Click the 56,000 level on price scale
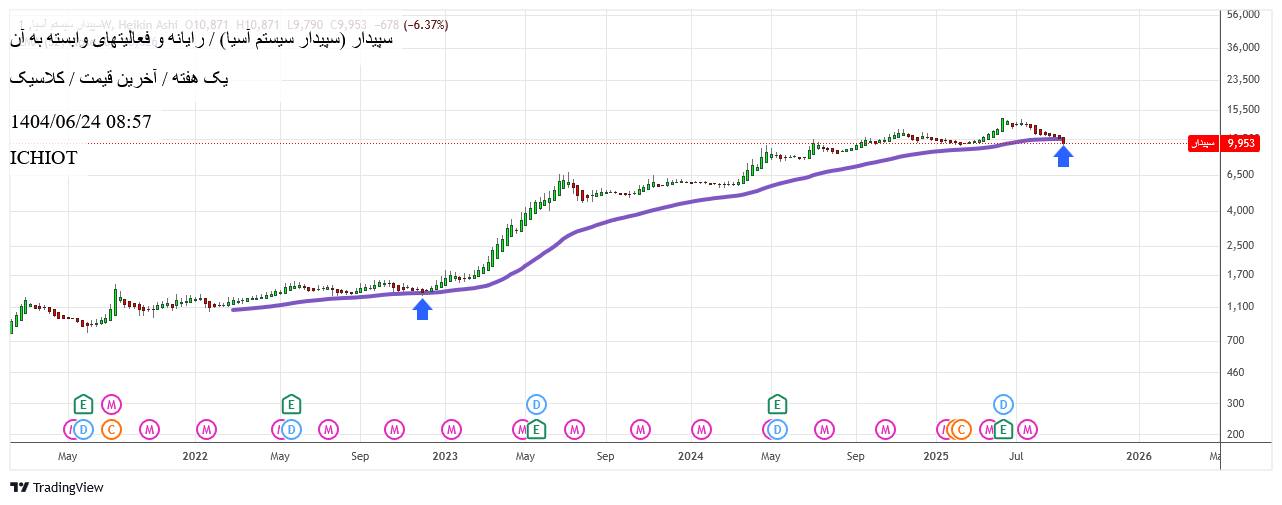The height and width of the screenshot is (505, 1282). click(x=1241, y=15)
